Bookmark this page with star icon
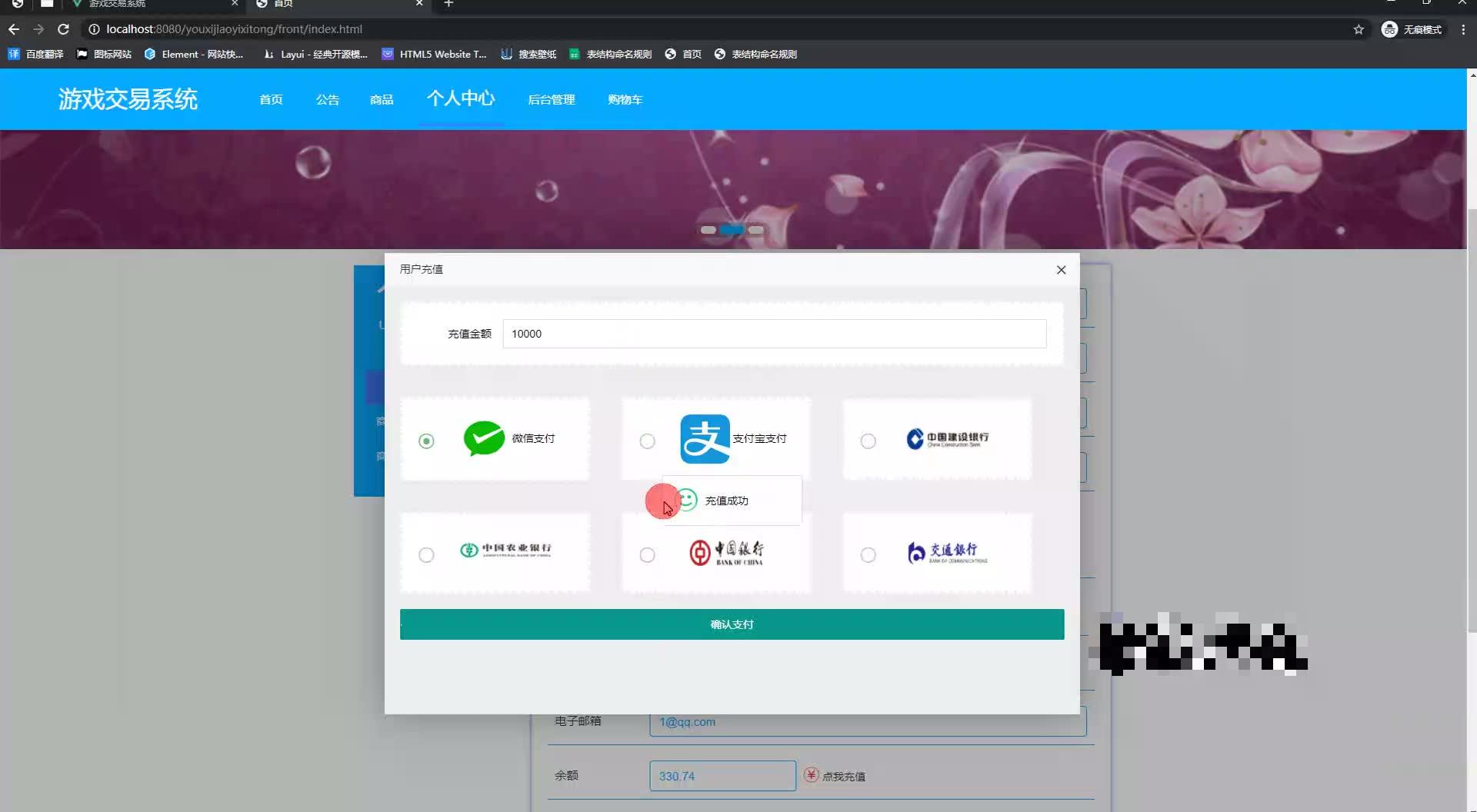The width and height of the screenshot is (1477, 812). point(1359,29)
